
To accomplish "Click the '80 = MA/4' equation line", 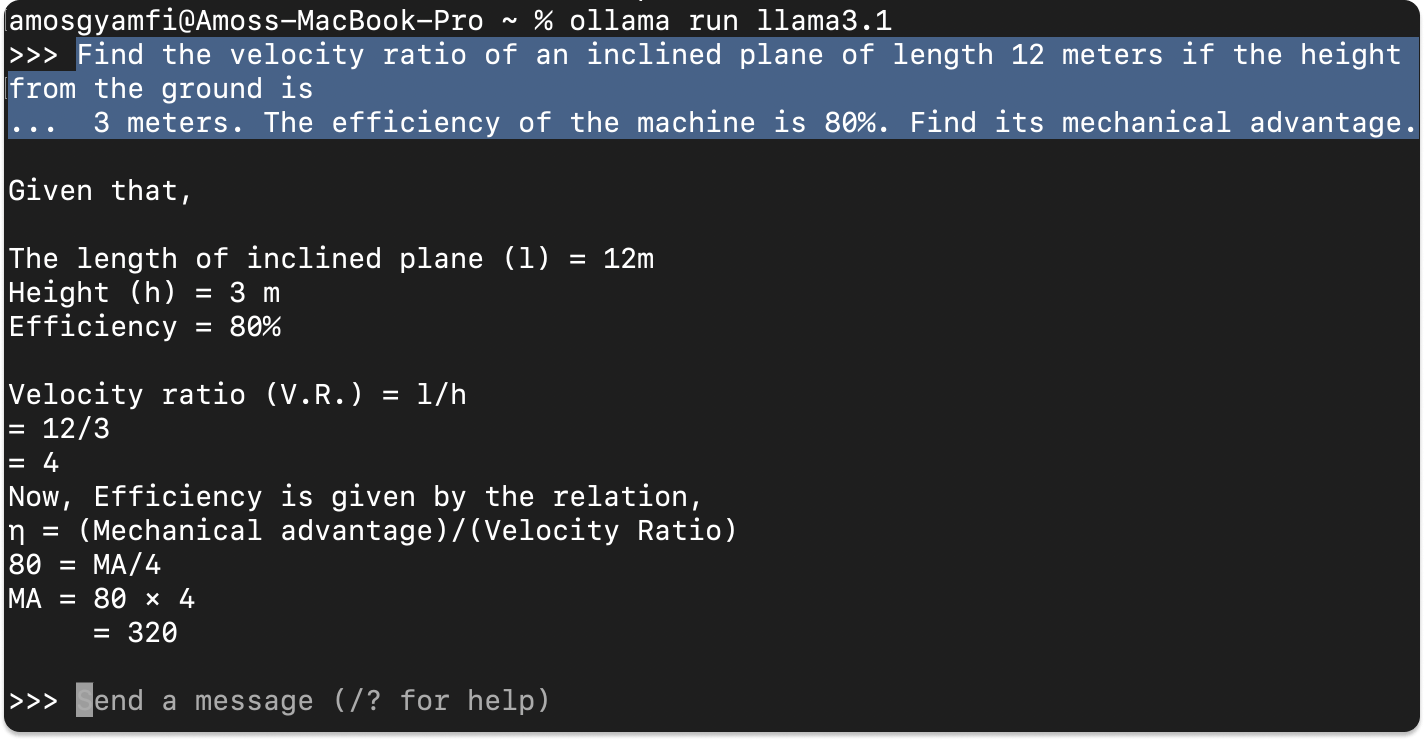I will pos(84,565).
